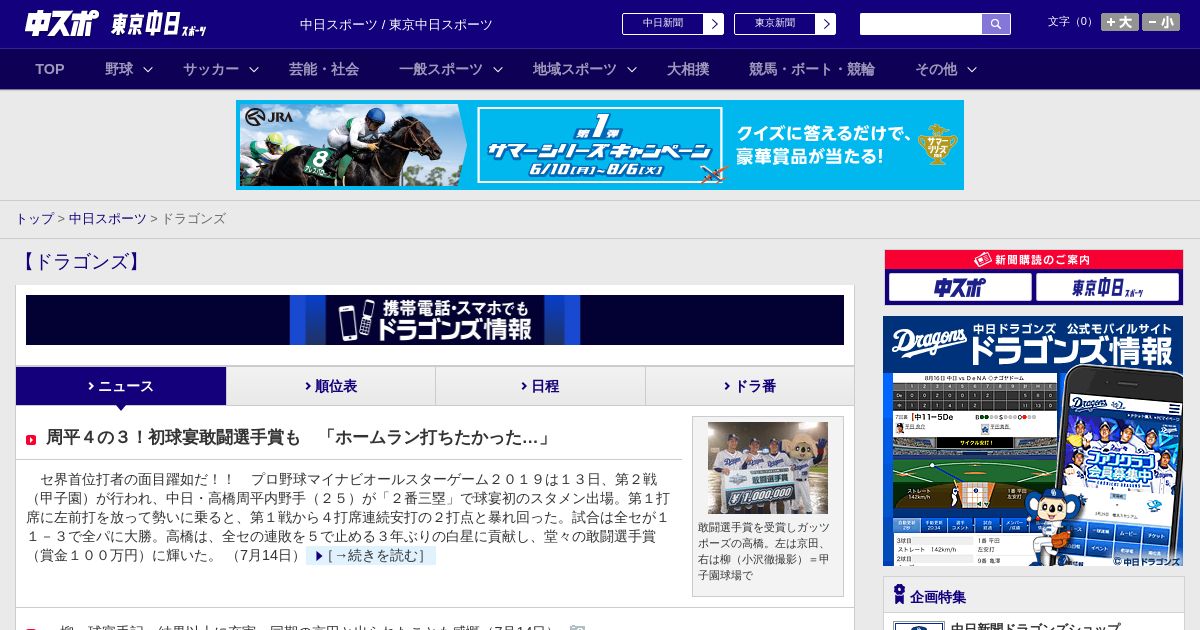Switch to the 日程 tab
The image size is (1200, 630).
click(540, 386)
